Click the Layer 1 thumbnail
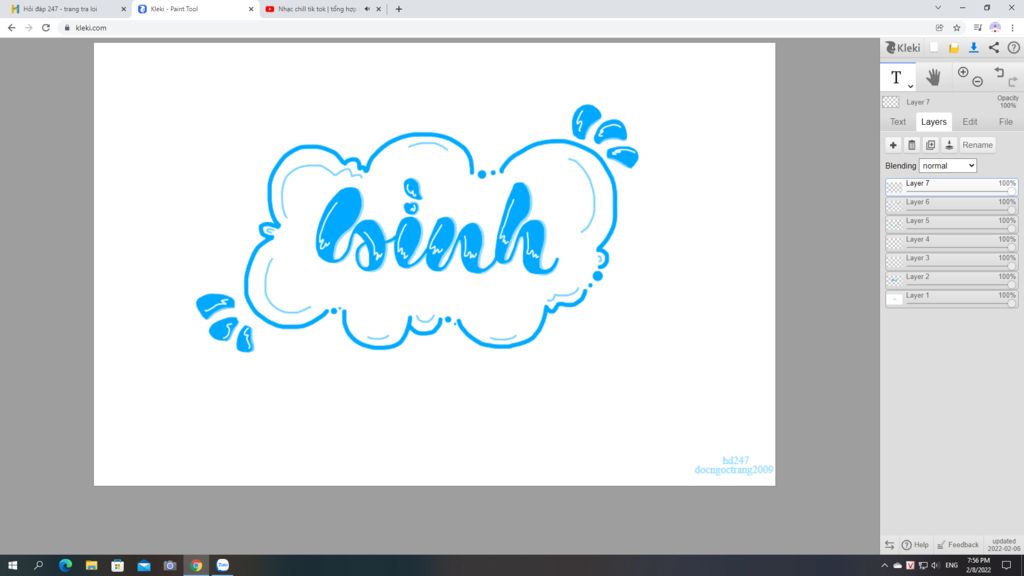Screen dimensions: 1024x576 (894, 300)
